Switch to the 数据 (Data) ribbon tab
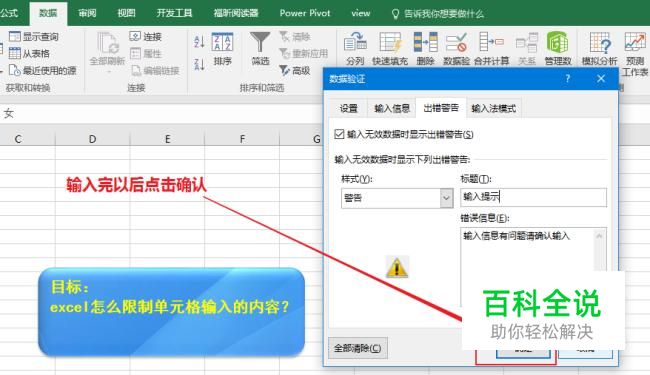650x375 pixels. point(48,13)
